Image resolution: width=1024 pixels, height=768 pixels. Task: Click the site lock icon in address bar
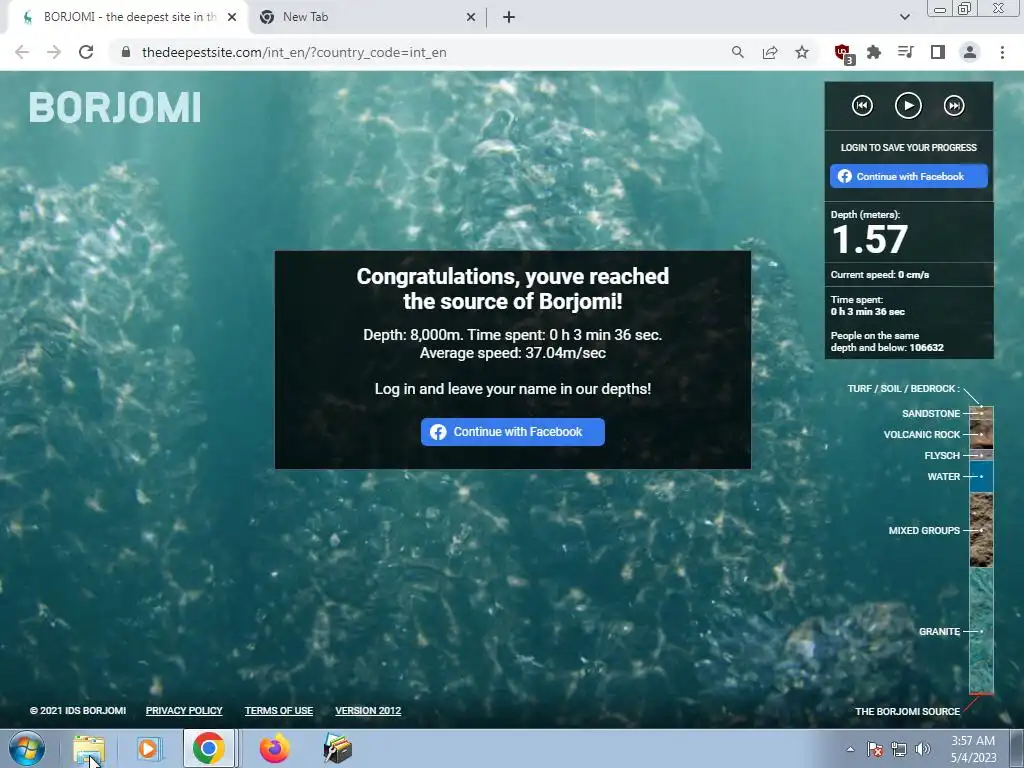click(127, 52)
